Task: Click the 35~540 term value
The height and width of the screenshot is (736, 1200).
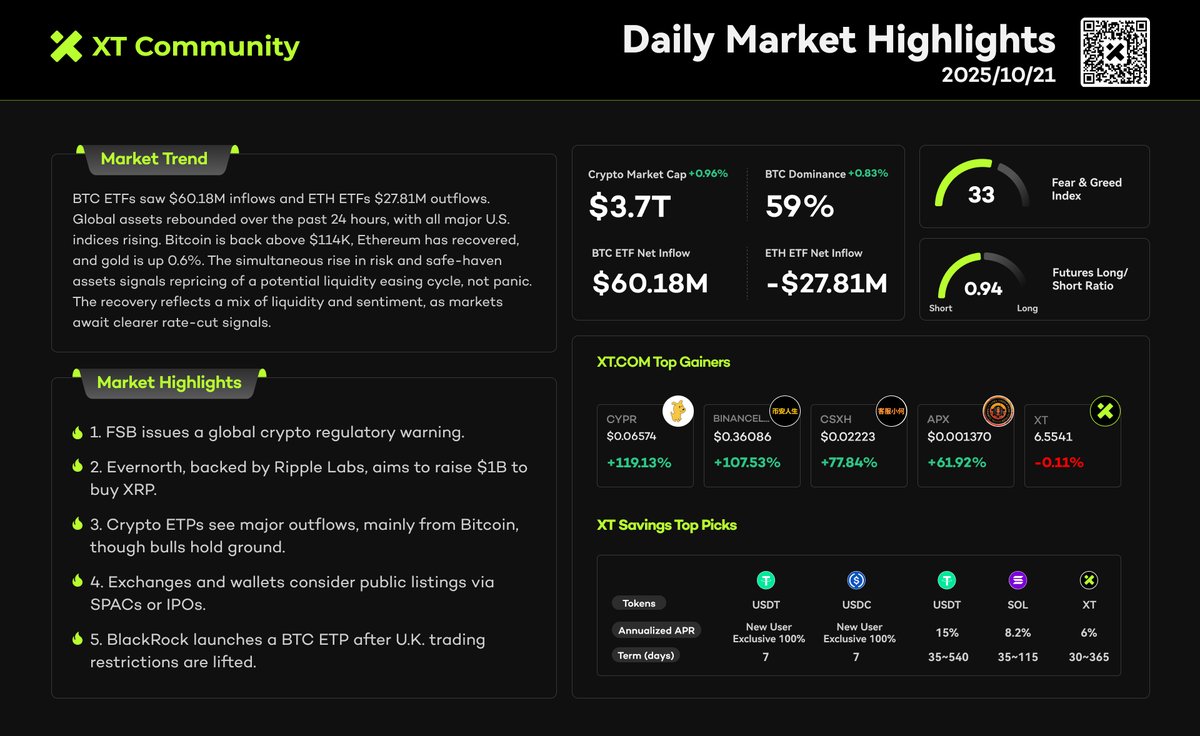Action: tap(946, 657)
